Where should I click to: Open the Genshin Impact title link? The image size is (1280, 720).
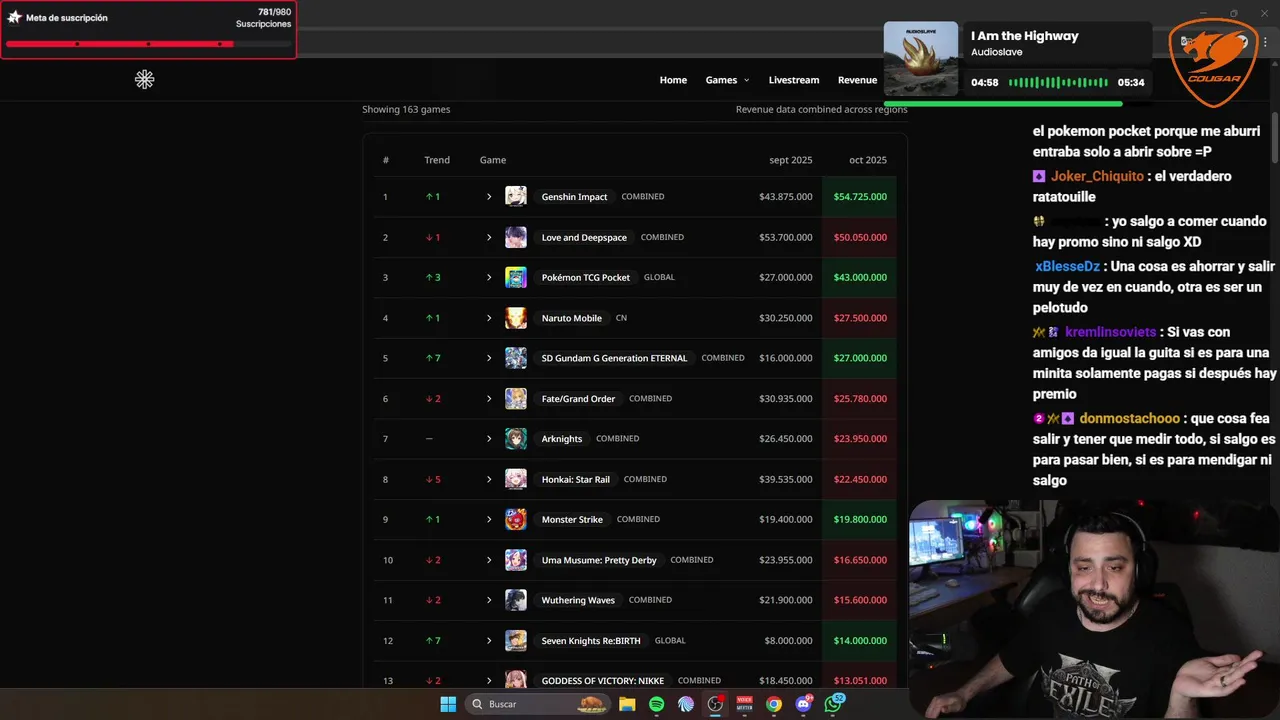574,197
